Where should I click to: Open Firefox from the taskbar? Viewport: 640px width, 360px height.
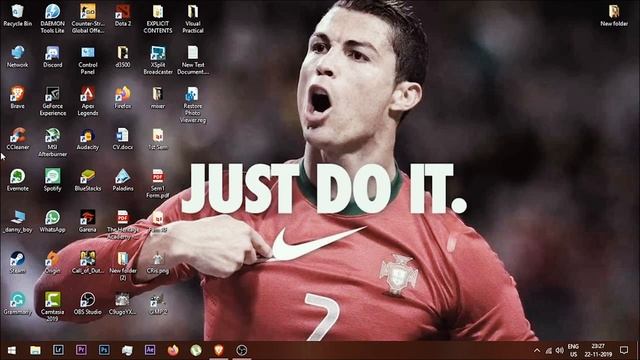click(x=173, y=351)
